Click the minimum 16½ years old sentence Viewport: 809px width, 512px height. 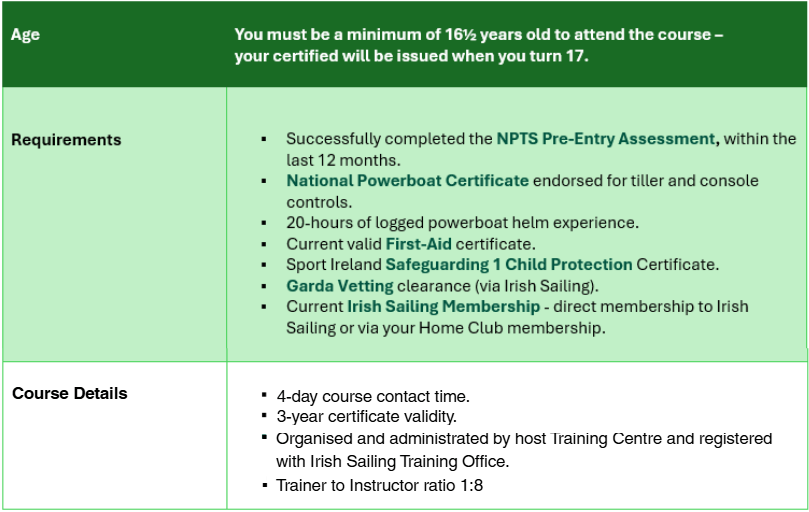pyautogui.click(x=478, y=34)
